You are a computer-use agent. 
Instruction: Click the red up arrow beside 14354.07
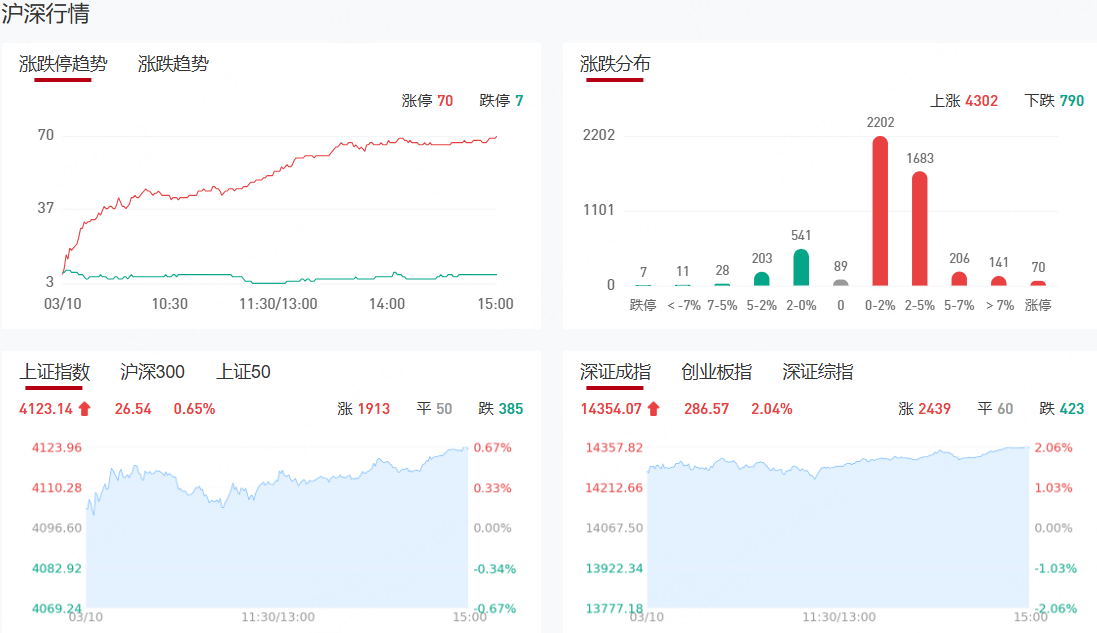tap(654, 409)
